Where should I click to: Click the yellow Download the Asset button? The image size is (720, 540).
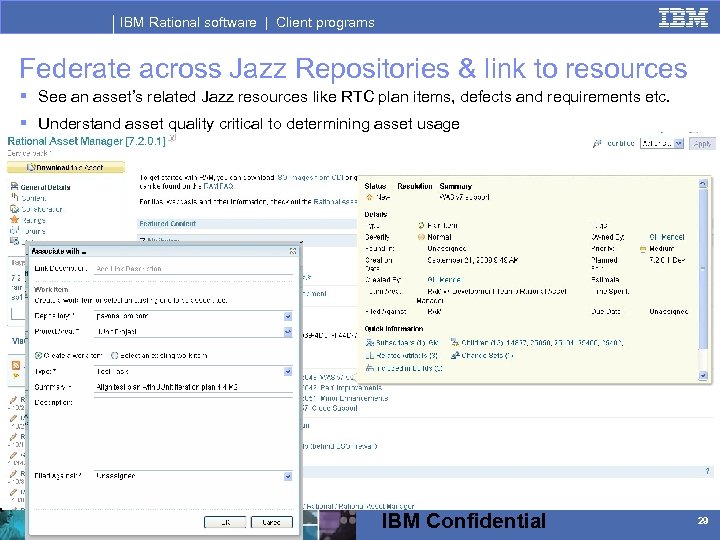pos(66,168)
